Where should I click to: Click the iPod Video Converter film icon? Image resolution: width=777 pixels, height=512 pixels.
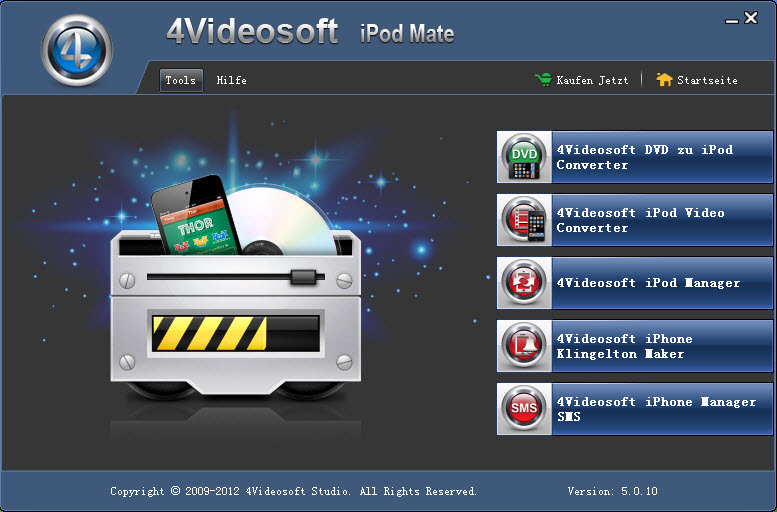(525, 220)
